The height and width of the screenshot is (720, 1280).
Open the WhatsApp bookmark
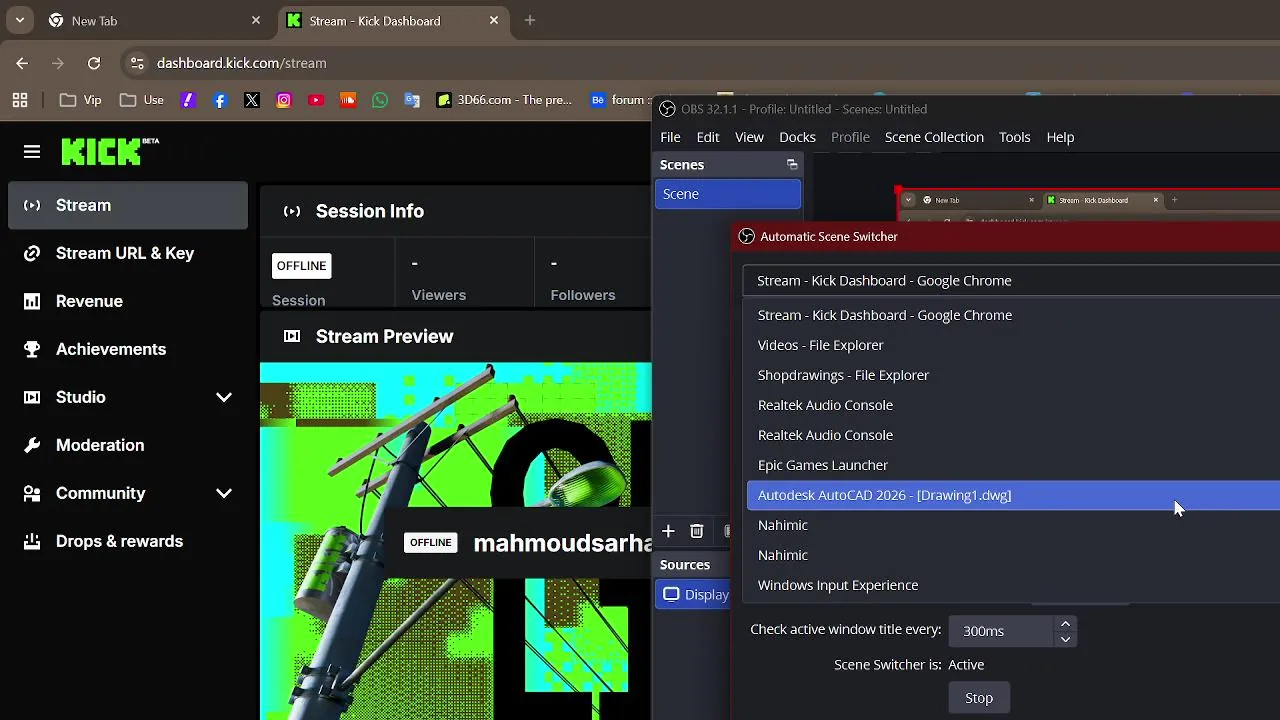coord(380,100)
